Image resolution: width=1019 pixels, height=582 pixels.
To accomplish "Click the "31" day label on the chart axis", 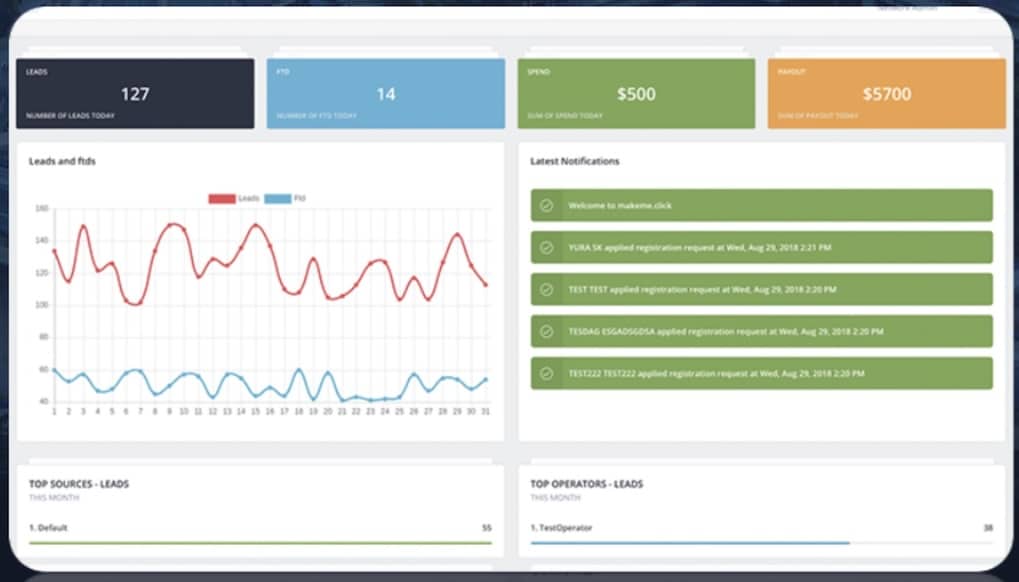I will [485, 412].
